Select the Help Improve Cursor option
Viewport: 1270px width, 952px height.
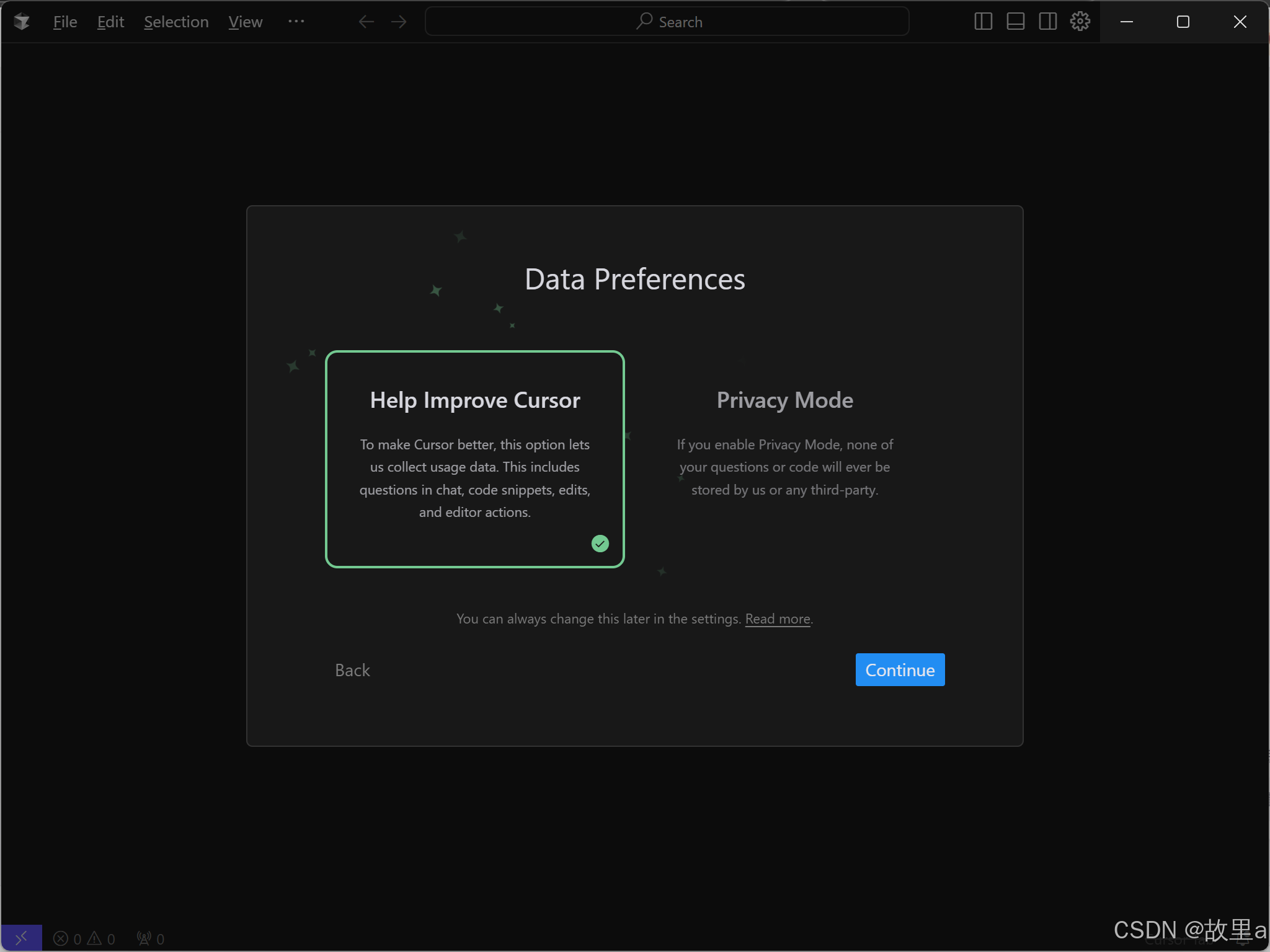coord(474,459)
